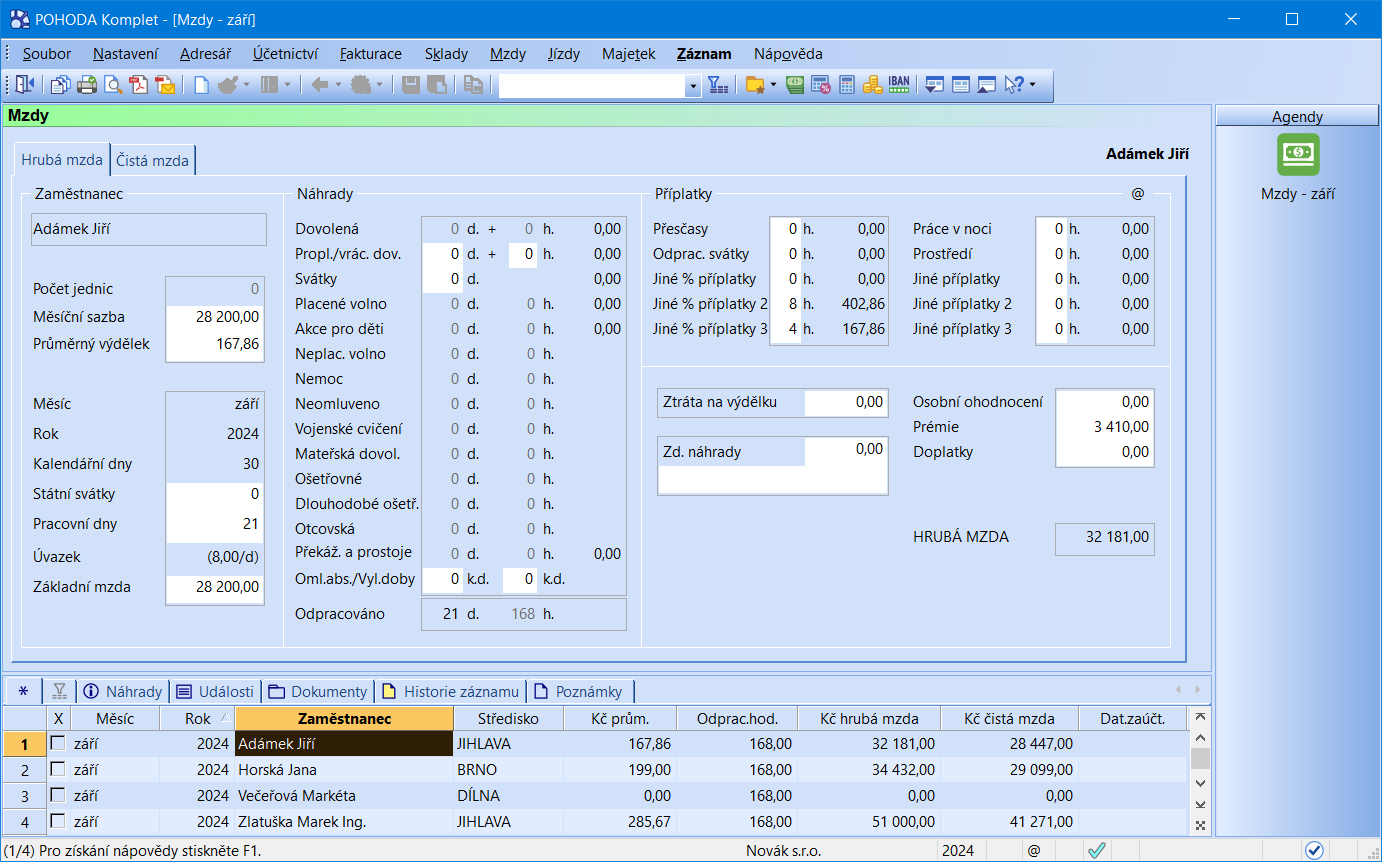Open Mzdy - září agenda icon
Viewport: 1382px width, 862px height.
[x=1298, y=154]
